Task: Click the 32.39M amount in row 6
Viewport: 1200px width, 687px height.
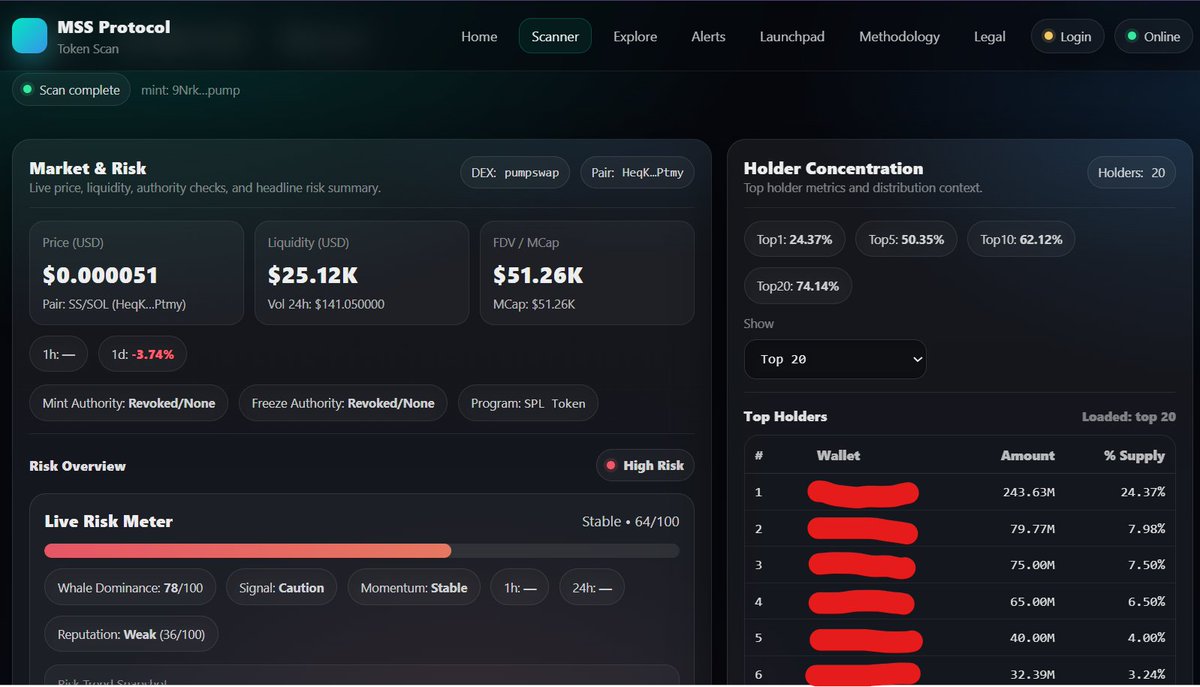Action: (1033, 674)
